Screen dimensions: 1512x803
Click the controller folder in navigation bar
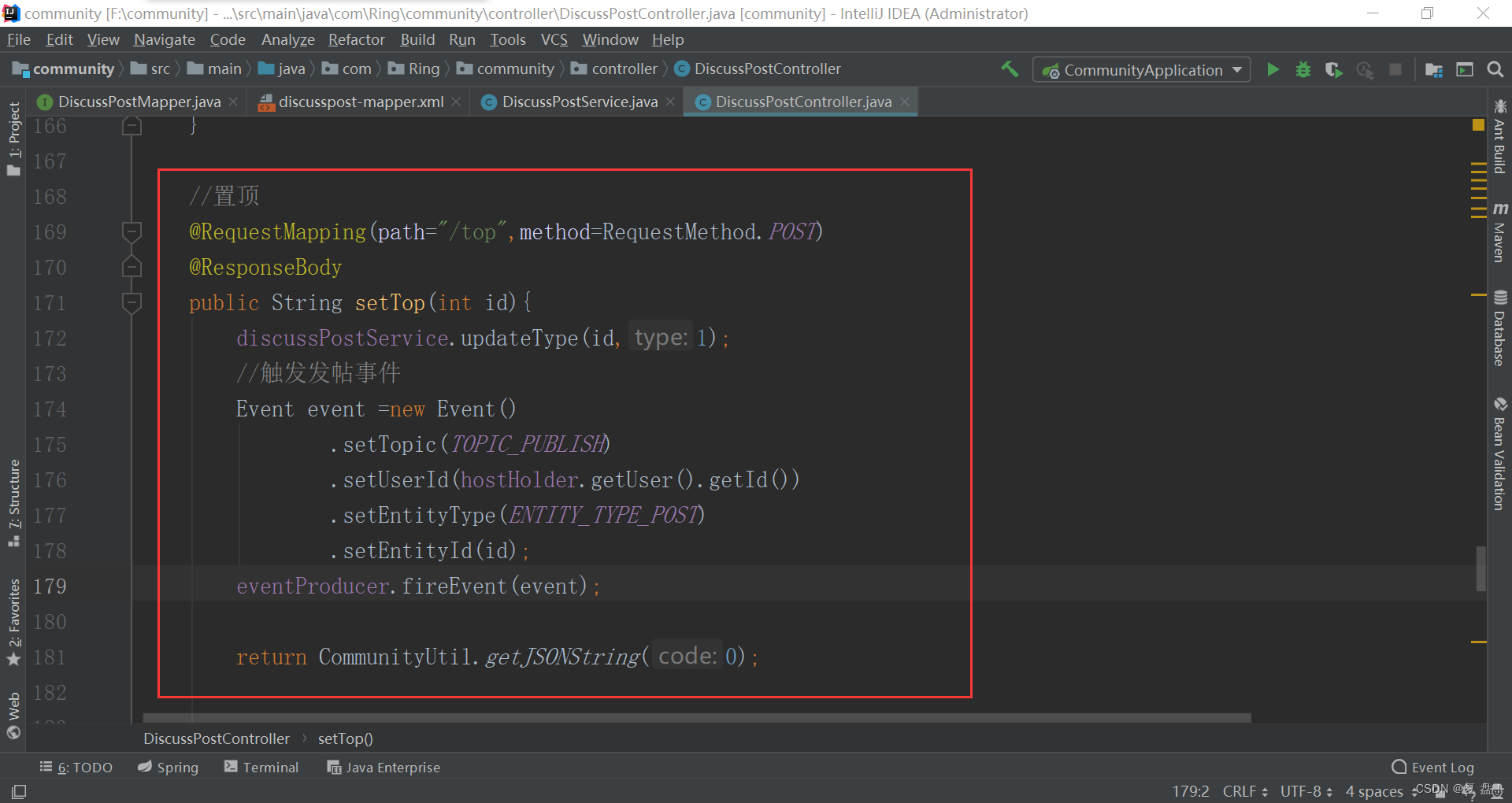click(614, 69)
